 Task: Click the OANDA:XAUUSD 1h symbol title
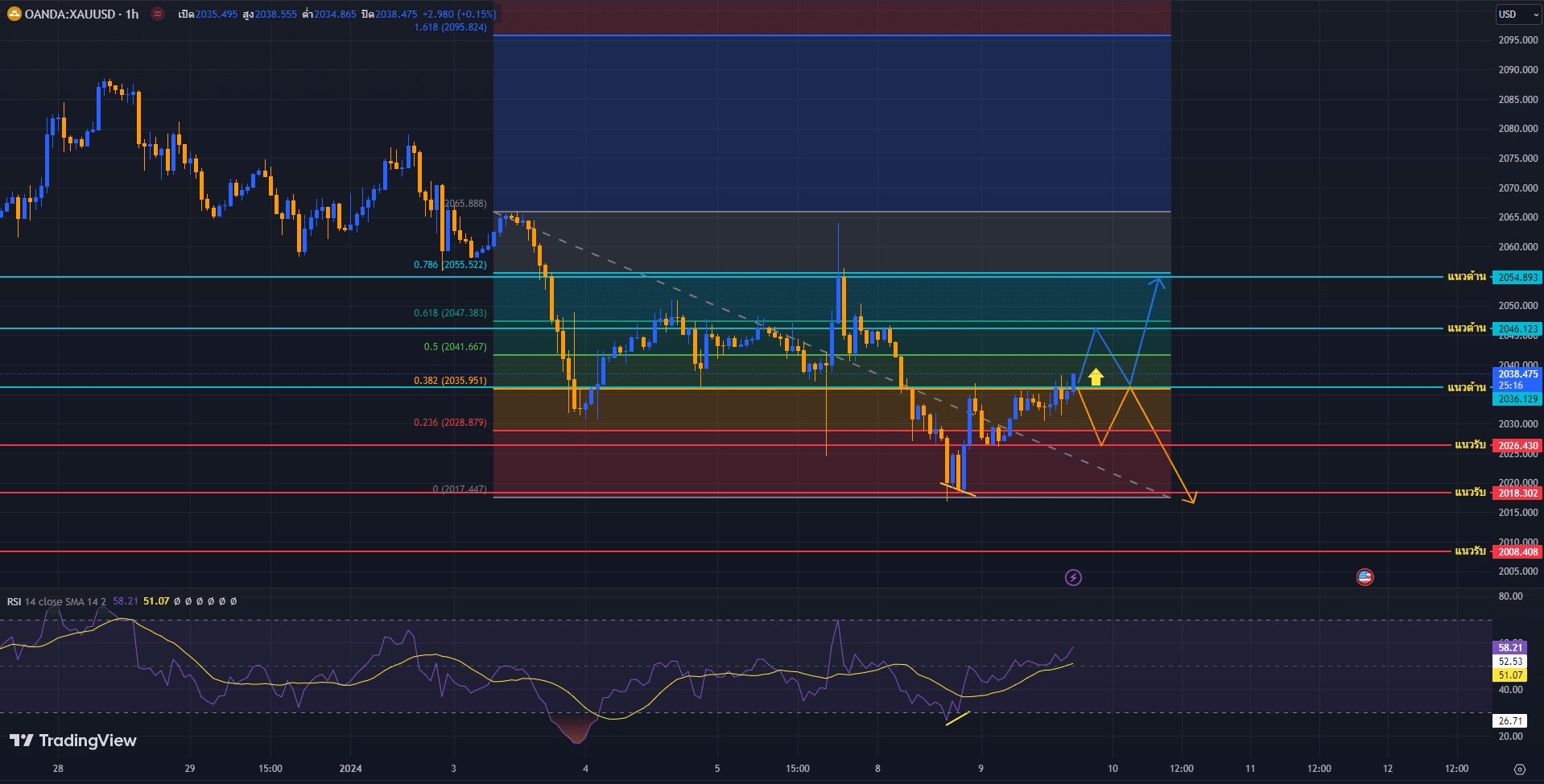(81, 14)
